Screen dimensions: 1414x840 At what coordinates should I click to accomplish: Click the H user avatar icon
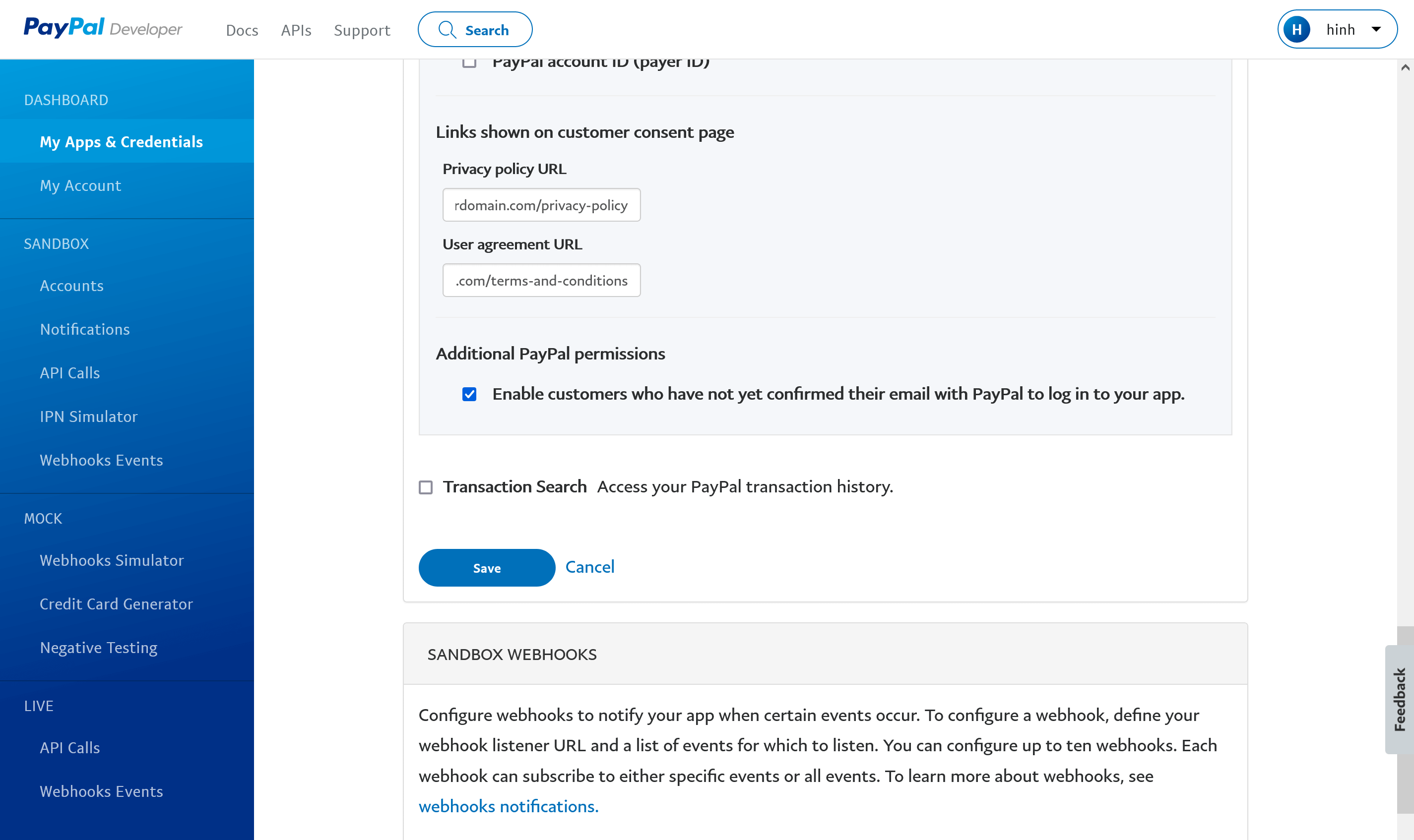1296,29
